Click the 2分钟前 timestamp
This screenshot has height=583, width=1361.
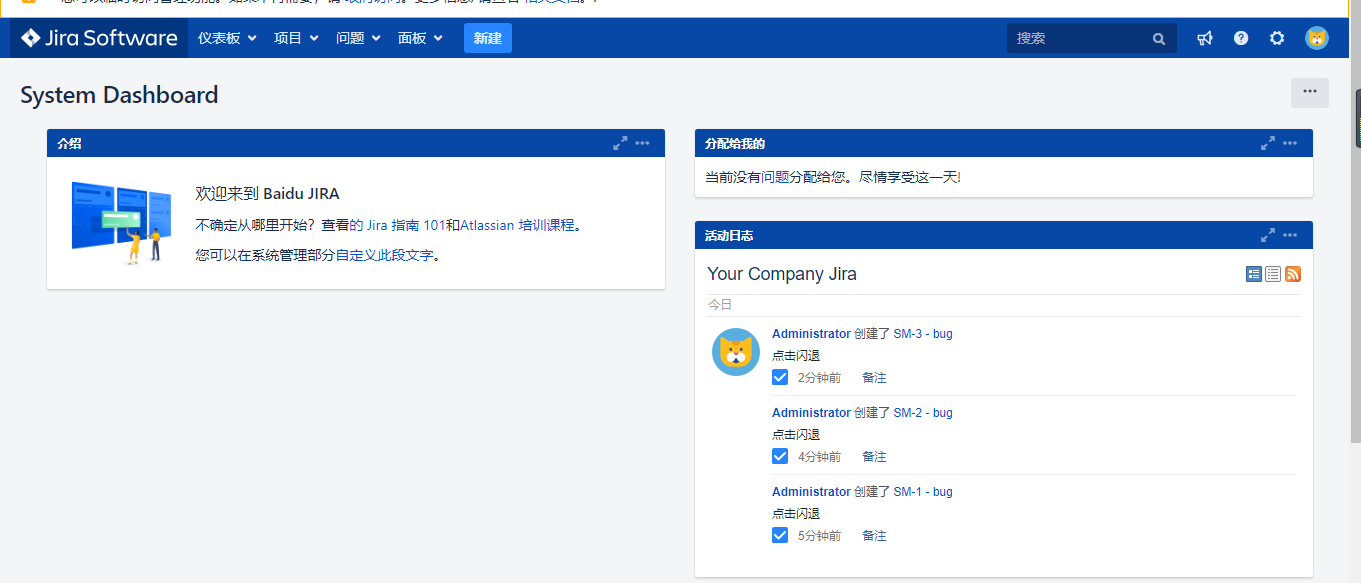819,378
